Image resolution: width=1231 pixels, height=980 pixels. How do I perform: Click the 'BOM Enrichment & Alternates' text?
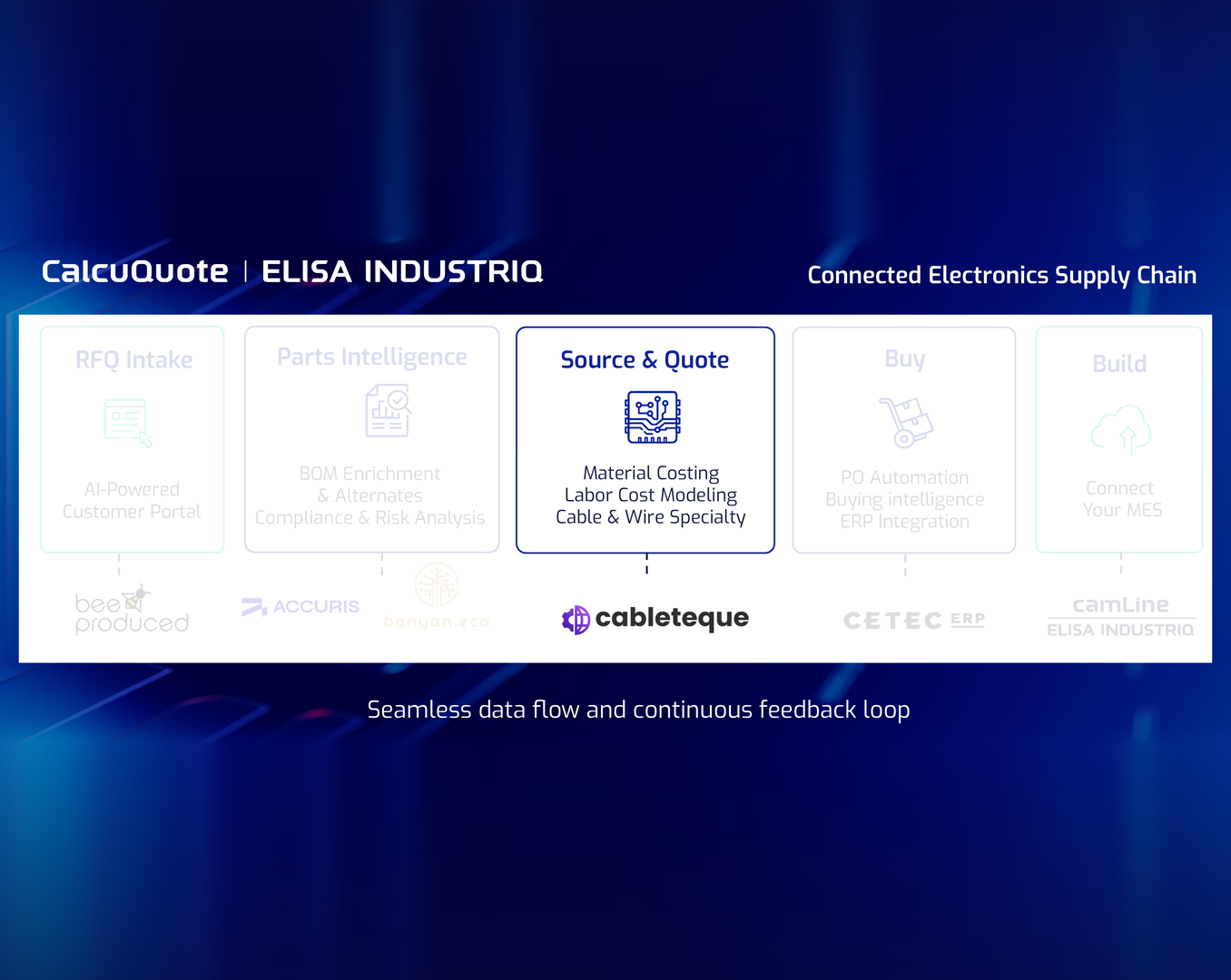[x=370, y=485]
